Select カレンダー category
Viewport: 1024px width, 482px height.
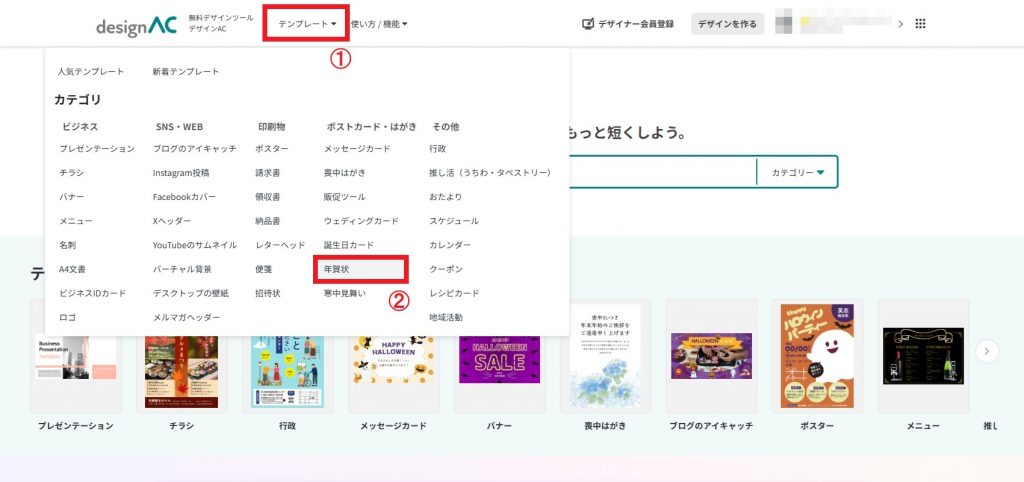[450, 245]
